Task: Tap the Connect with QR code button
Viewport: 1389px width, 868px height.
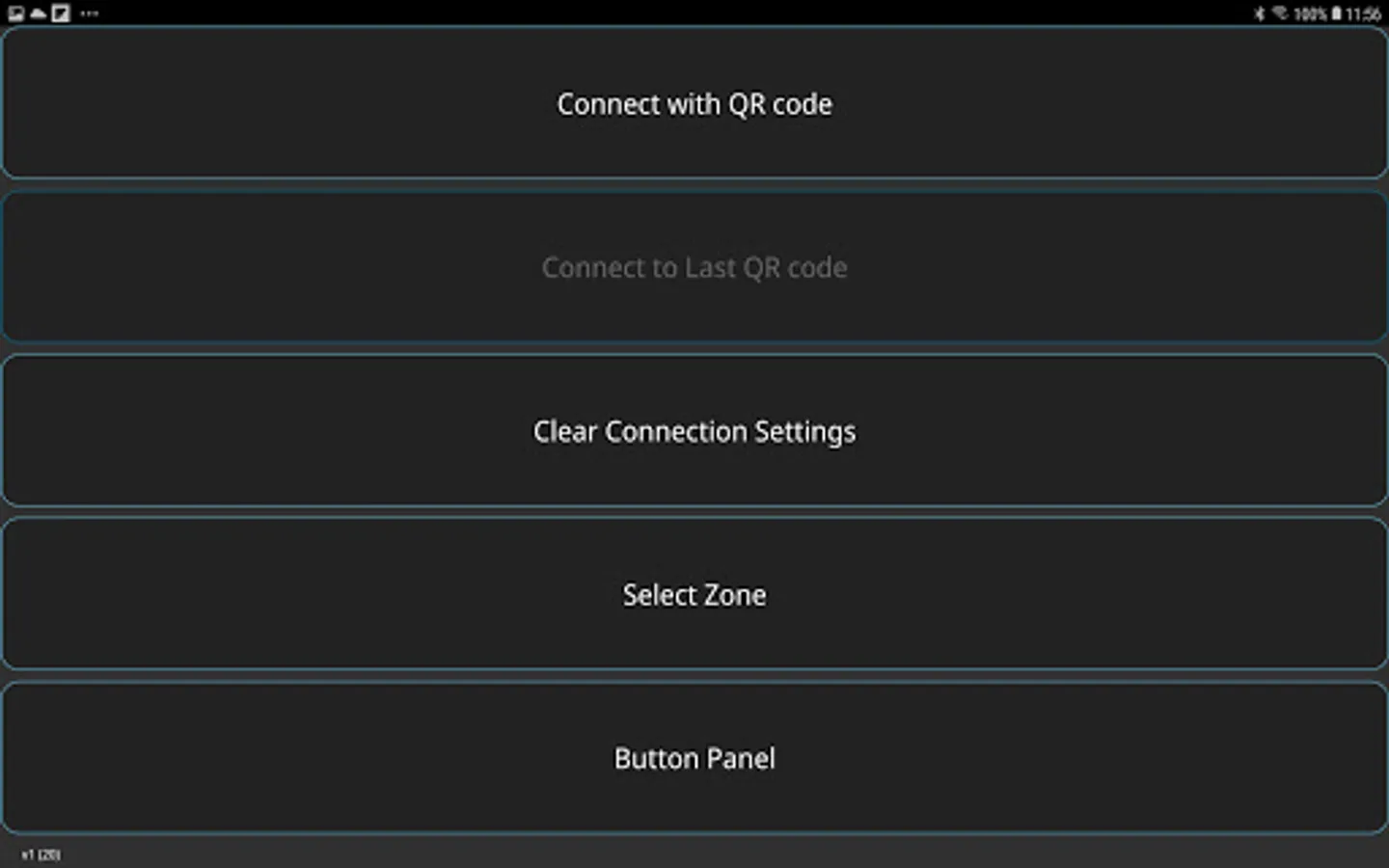Action: (x=694, y=103)
